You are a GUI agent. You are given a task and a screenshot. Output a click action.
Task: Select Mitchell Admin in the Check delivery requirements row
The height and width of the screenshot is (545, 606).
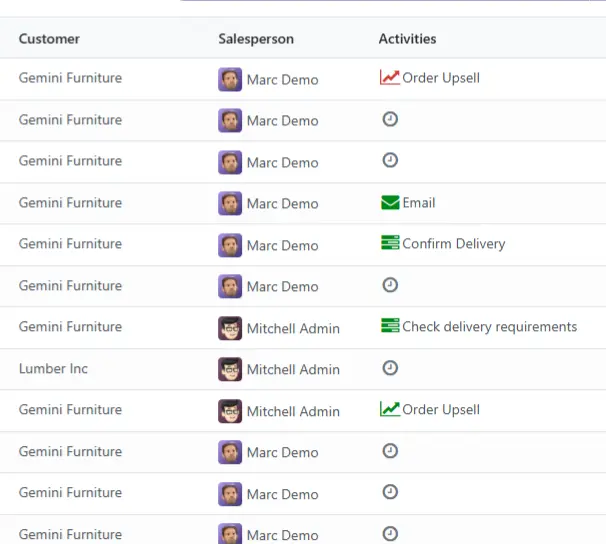(293, 328)
